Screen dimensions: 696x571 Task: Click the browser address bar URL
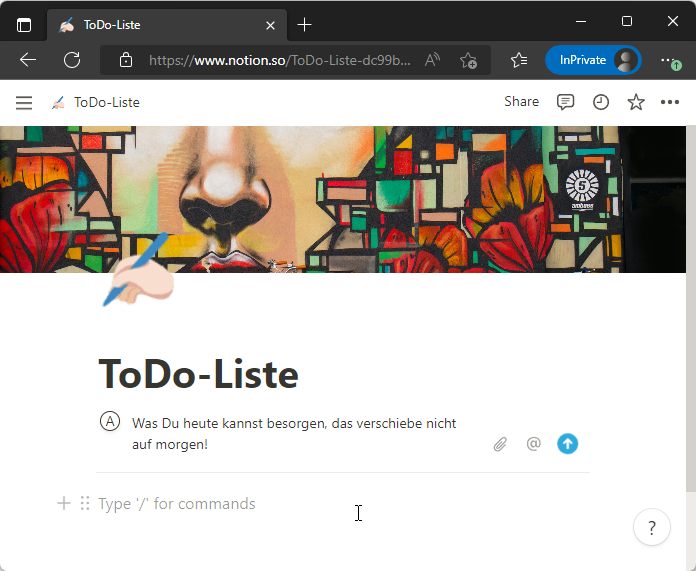coord(280,60)
